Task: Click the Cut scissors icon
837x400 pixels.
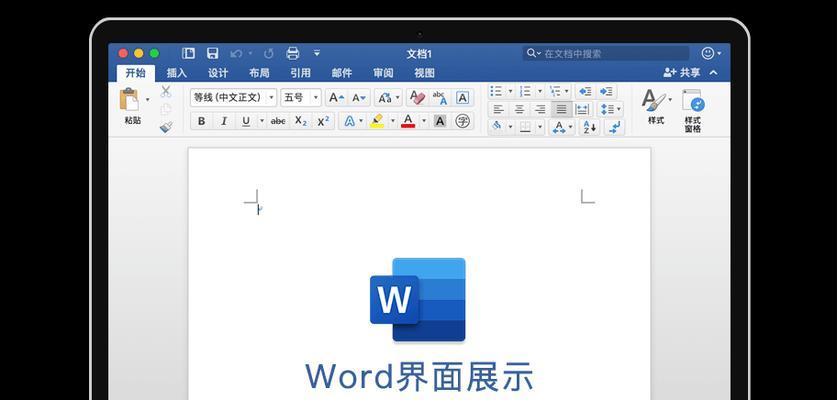Action: pos(166,91)
